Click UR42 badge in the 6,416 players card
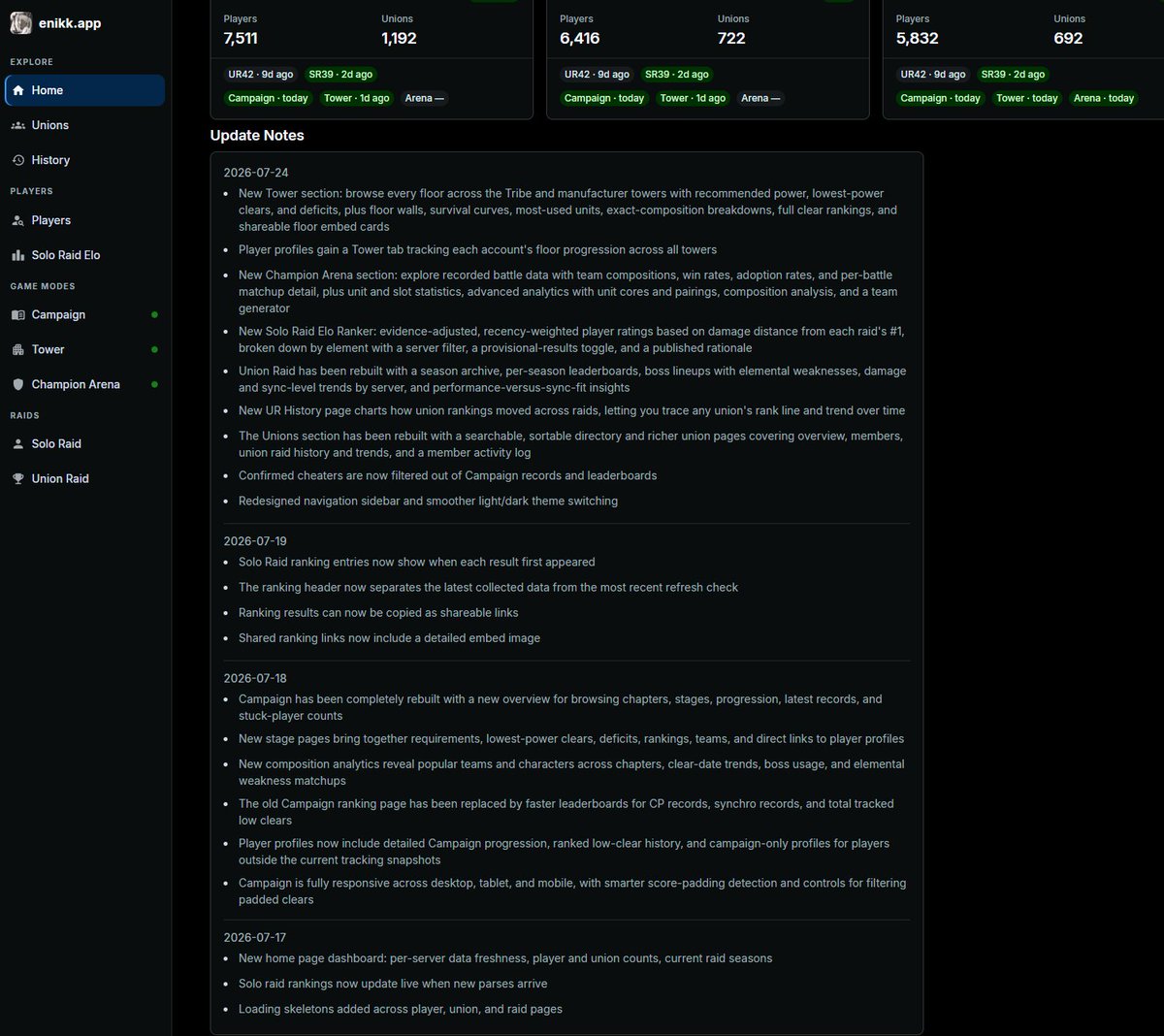The image size is (1164, 1036). [x=597, y=75]
